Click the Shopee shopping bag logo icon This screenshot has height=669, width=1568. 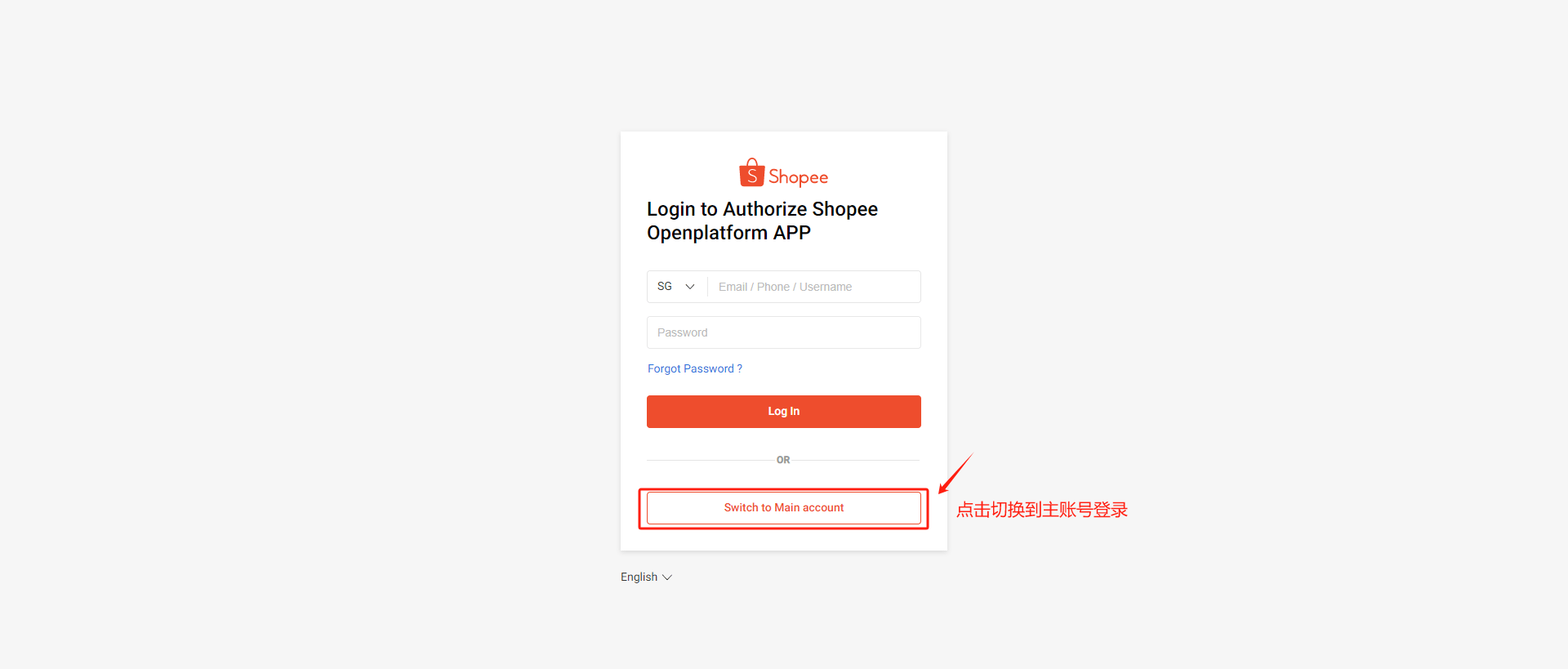click(x=751, y=172)
